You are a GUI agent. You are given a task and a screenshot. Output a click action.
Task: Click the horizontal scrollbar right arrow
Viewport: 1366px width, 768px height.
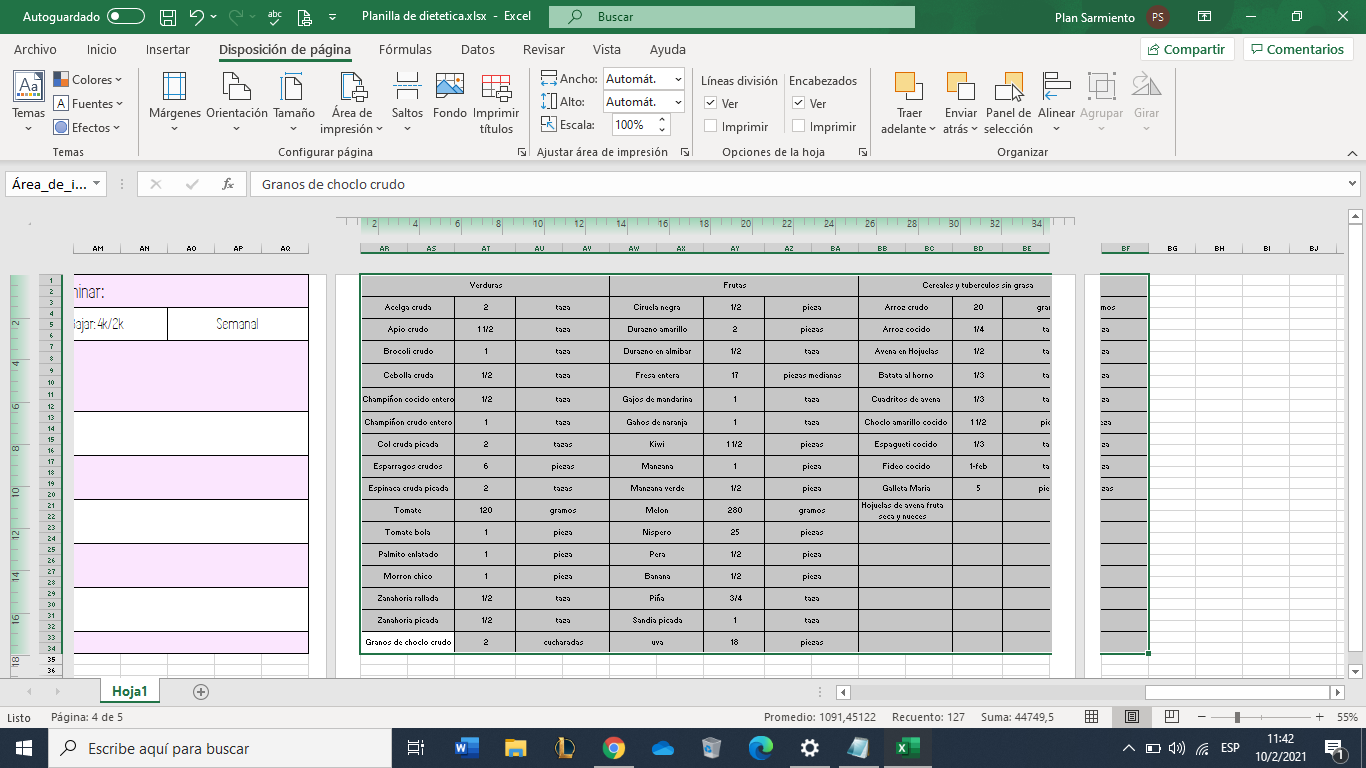point(1338,692)
